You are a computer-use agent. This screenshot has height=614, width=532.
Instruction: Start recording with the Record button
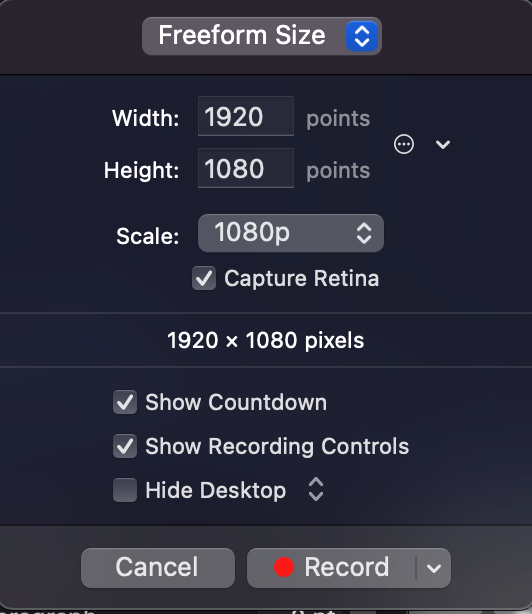[331, 568]
